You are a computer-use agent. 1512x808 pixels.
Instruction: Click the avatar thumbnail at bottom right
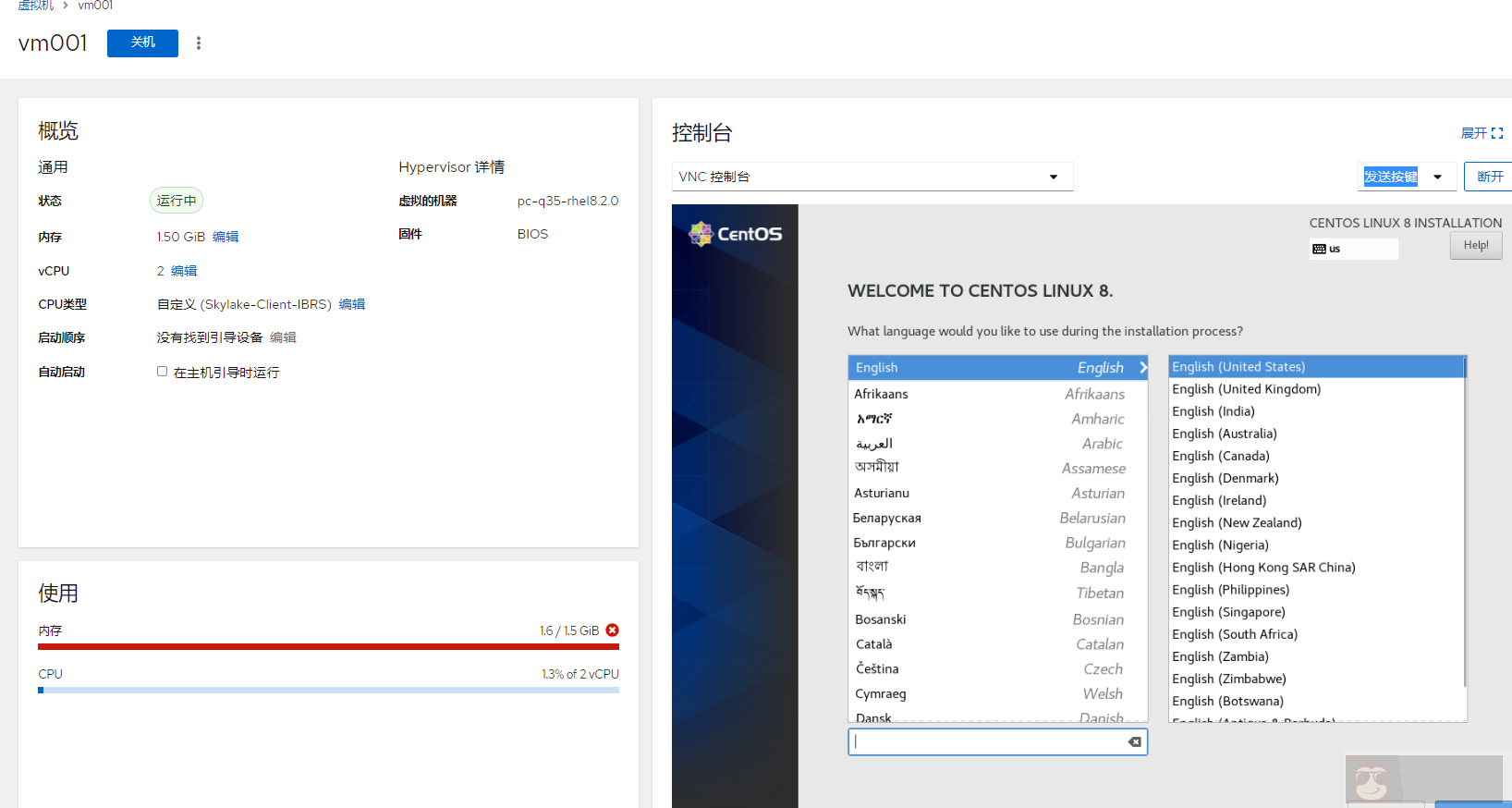pos(1372,781)
